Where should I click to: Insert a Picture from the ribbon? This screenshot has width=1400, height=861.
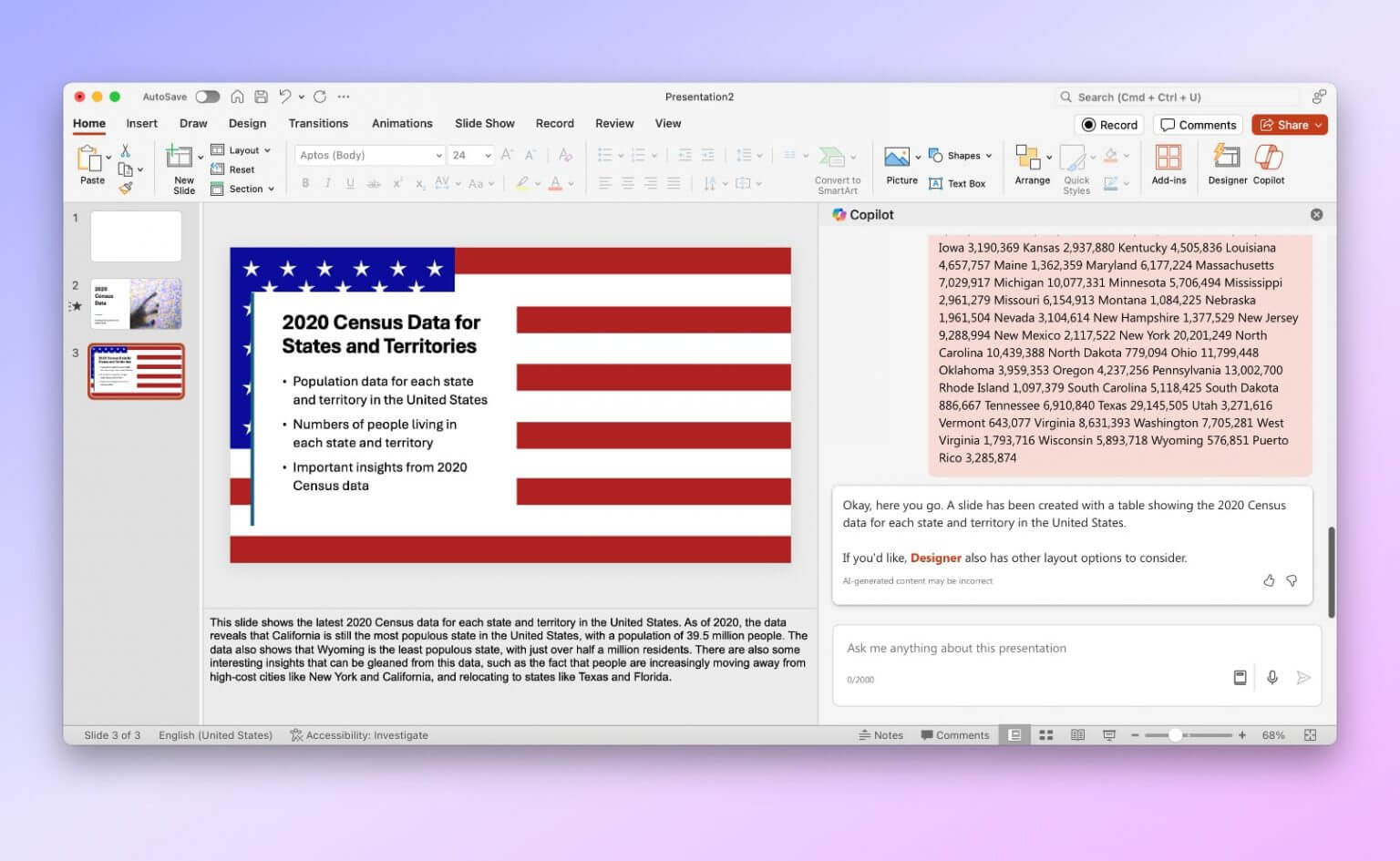901,164
